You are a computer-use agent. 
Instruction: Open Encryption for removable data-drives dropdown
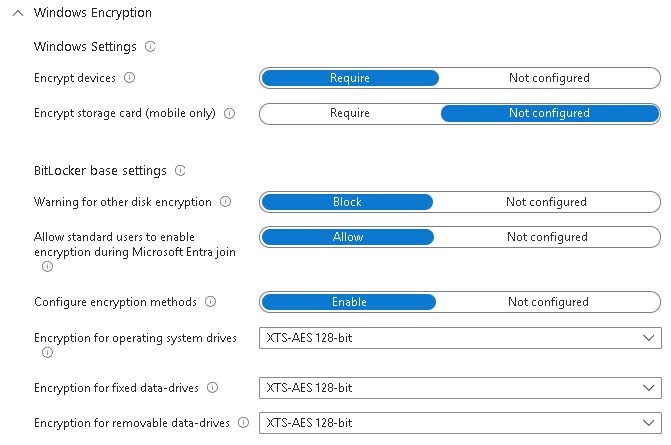(x=459, y=423)
